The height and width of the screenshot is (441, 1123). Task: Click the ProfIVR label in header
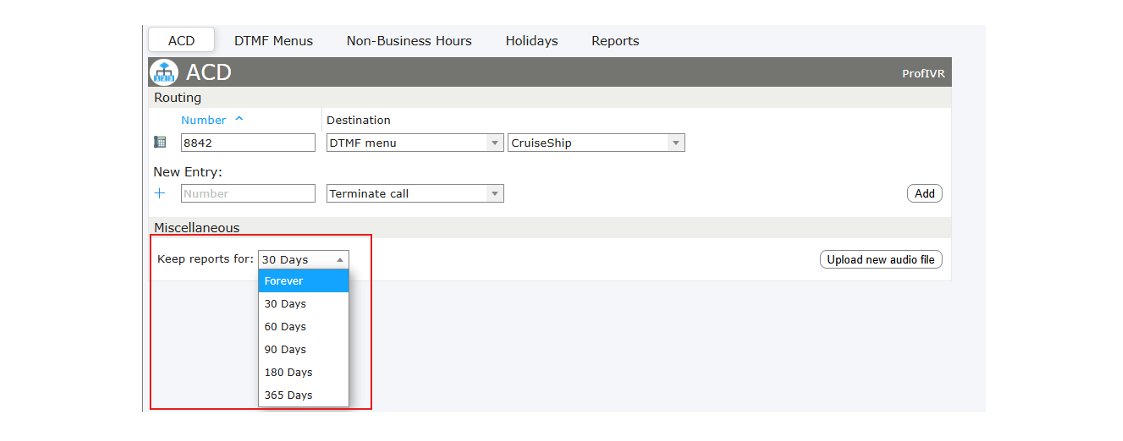tap(925, 74)
